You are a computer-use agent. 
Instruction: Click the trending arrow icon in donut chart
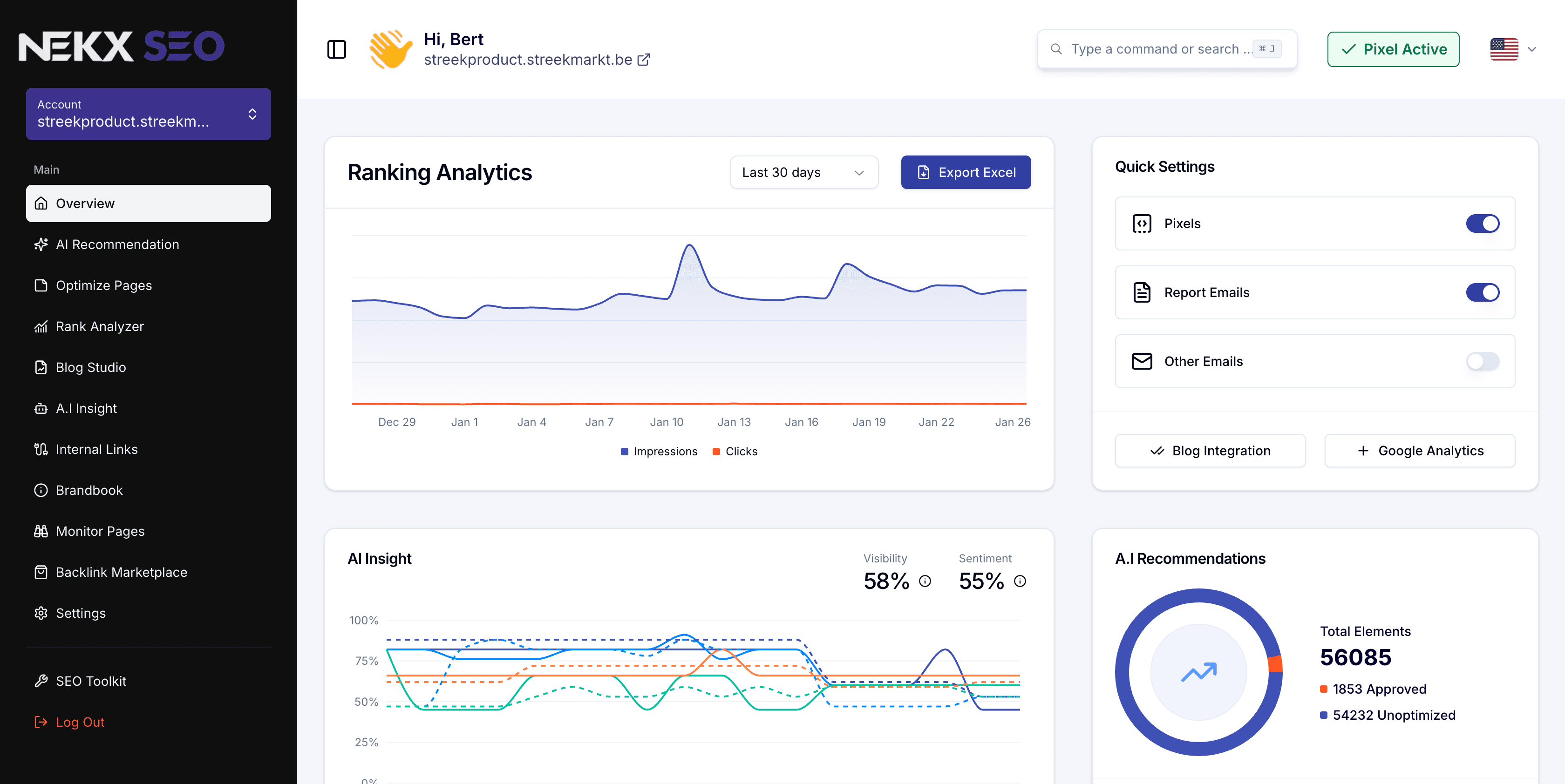pos(1198,672)
